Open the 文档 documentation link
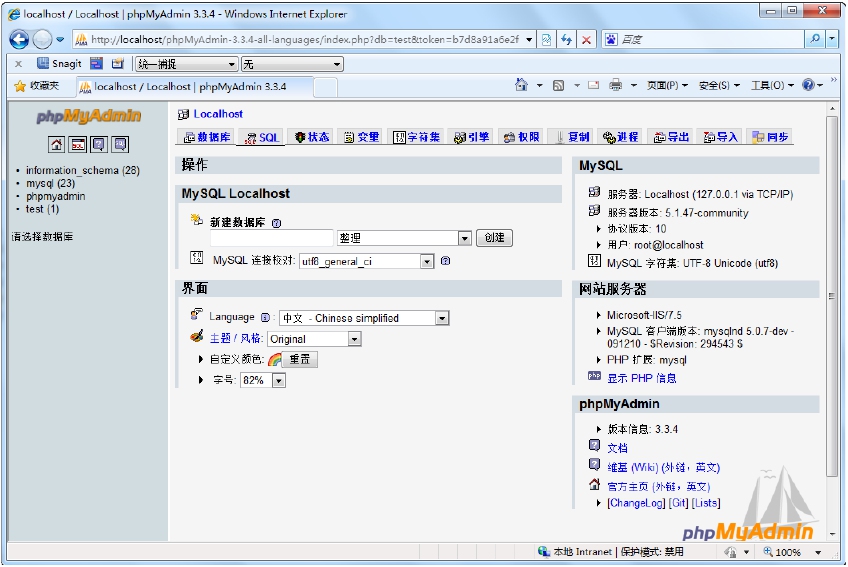848x567 pixels. (618, 448)
